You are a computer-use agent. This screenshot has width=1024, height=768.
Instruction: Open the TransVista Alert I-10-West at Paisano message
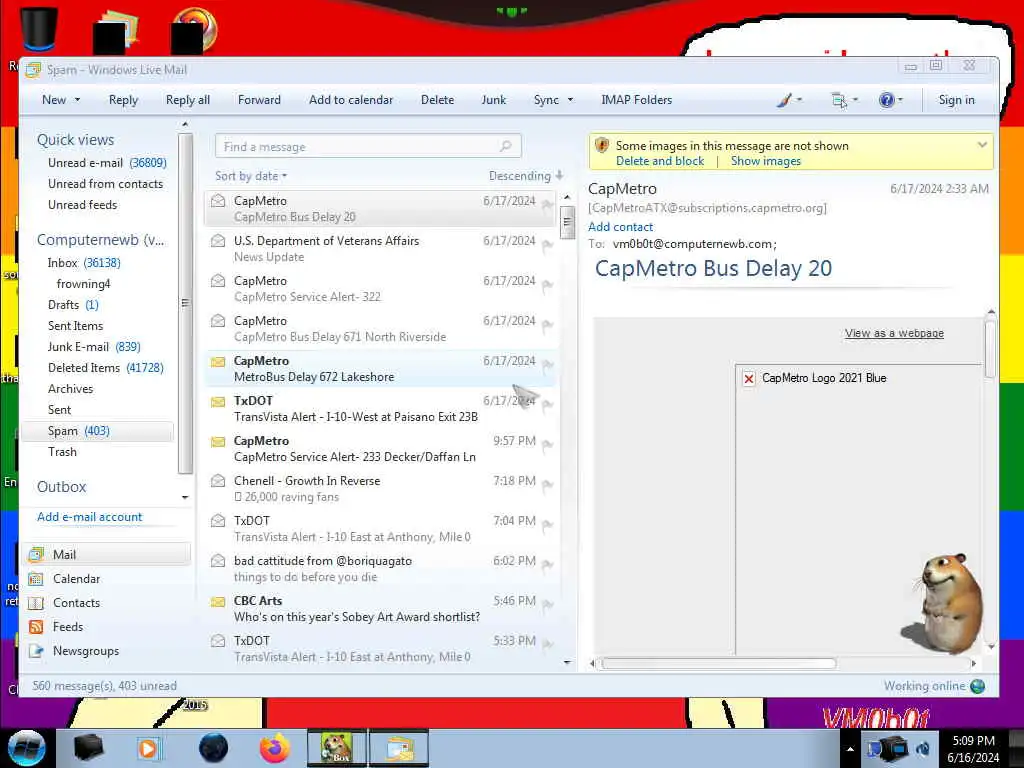pos(381,409)
